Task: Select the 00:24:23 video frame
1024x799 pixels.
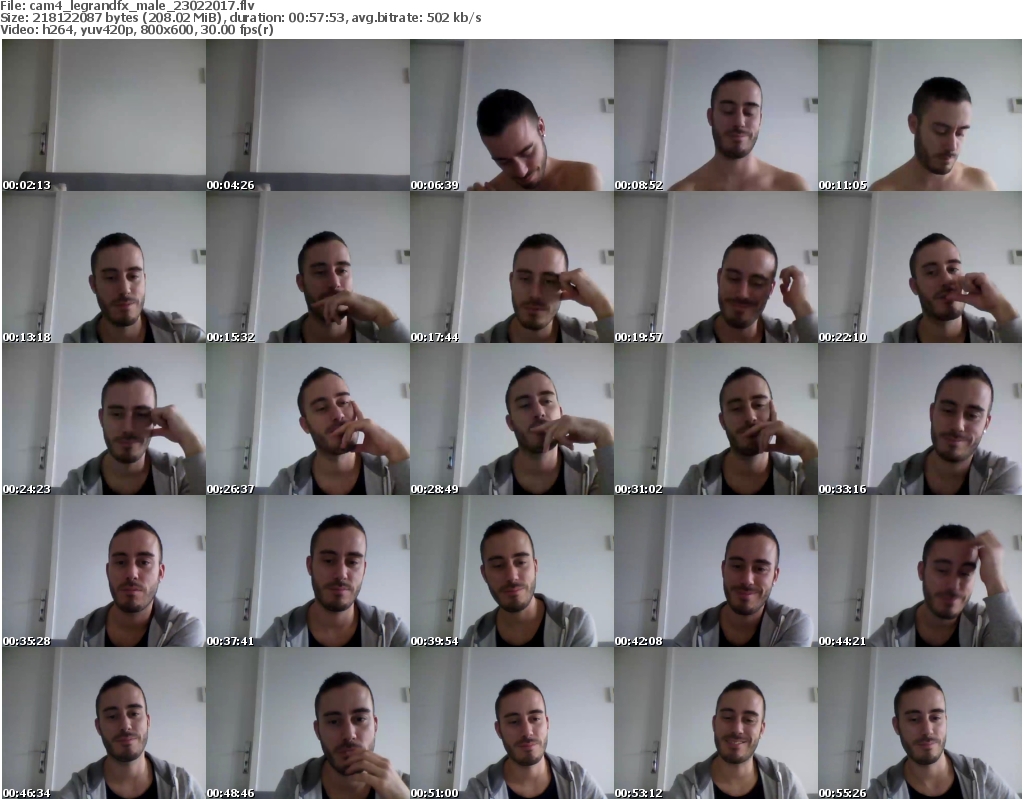Action: (x=104, y=419)
